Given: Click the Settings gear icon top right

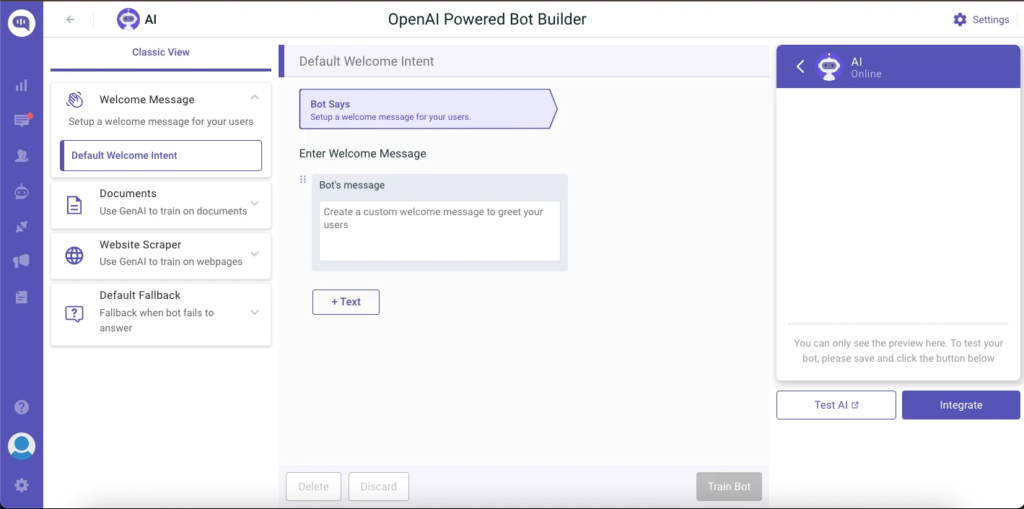Looking at the screenshot, I should point(959,20).
